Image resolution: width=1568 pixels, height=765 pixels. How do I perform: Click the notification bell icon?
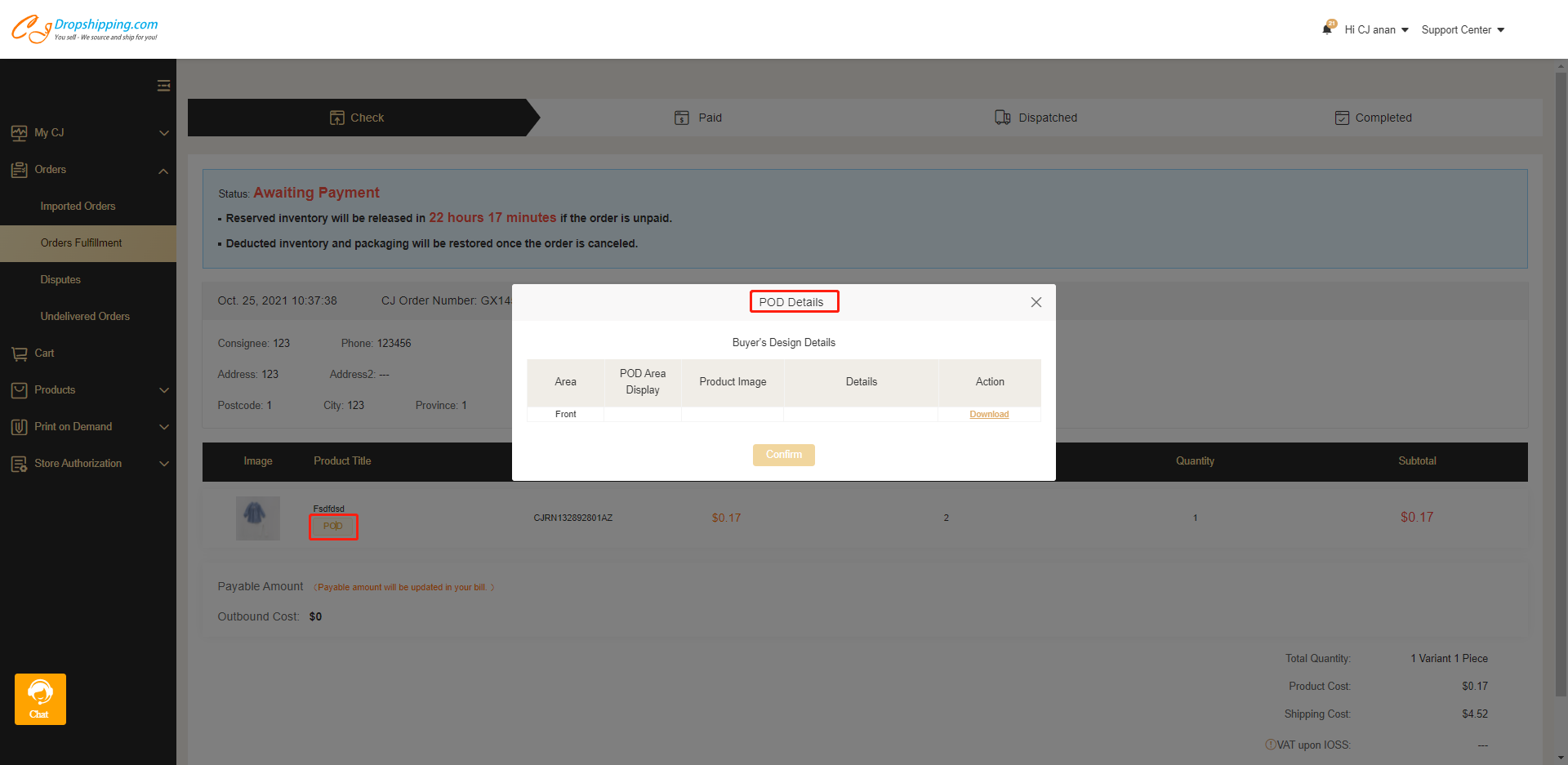tap(1327, 29)
